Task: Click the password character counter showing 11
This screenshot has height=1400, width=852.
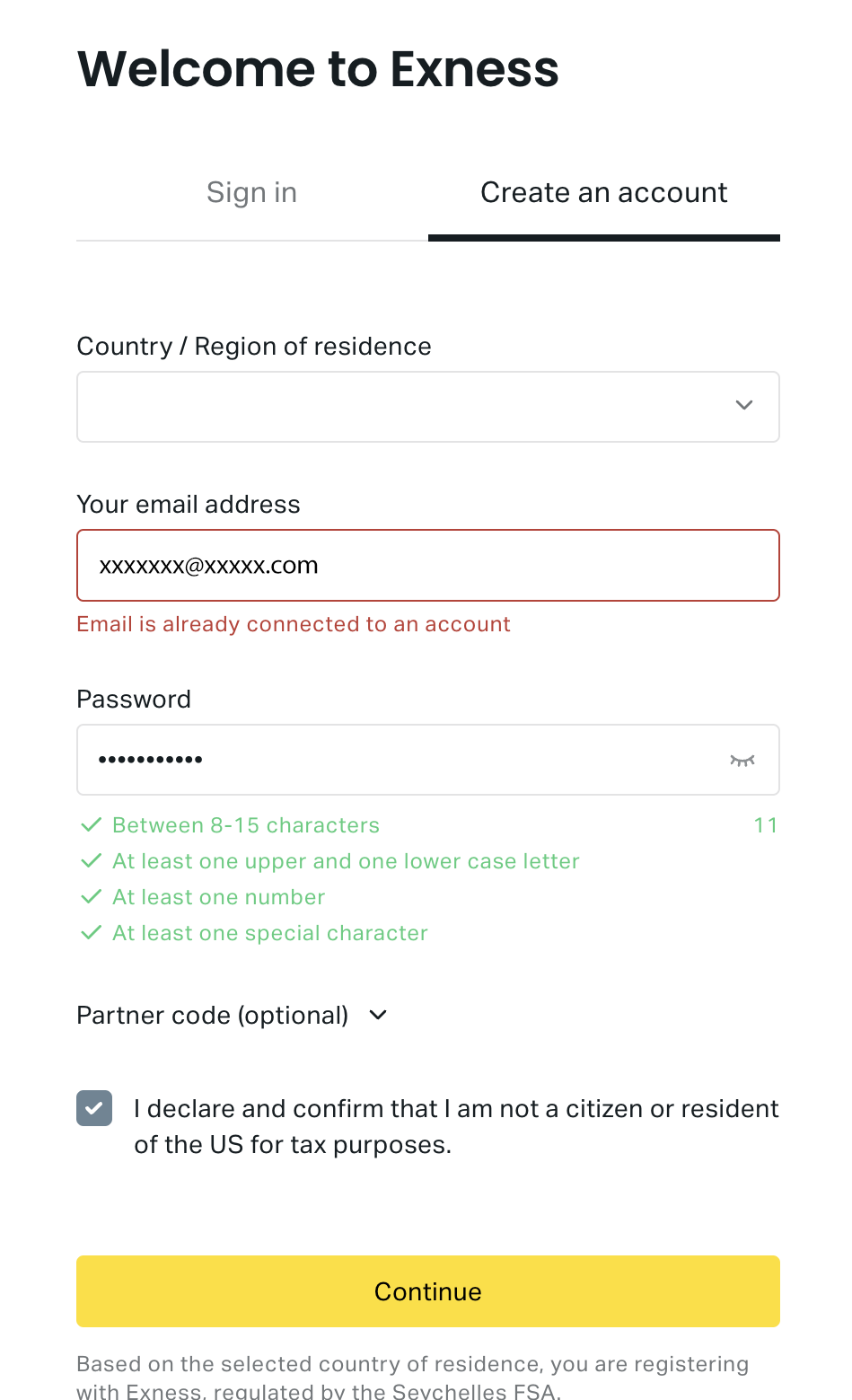Action: tap(766, 825)
